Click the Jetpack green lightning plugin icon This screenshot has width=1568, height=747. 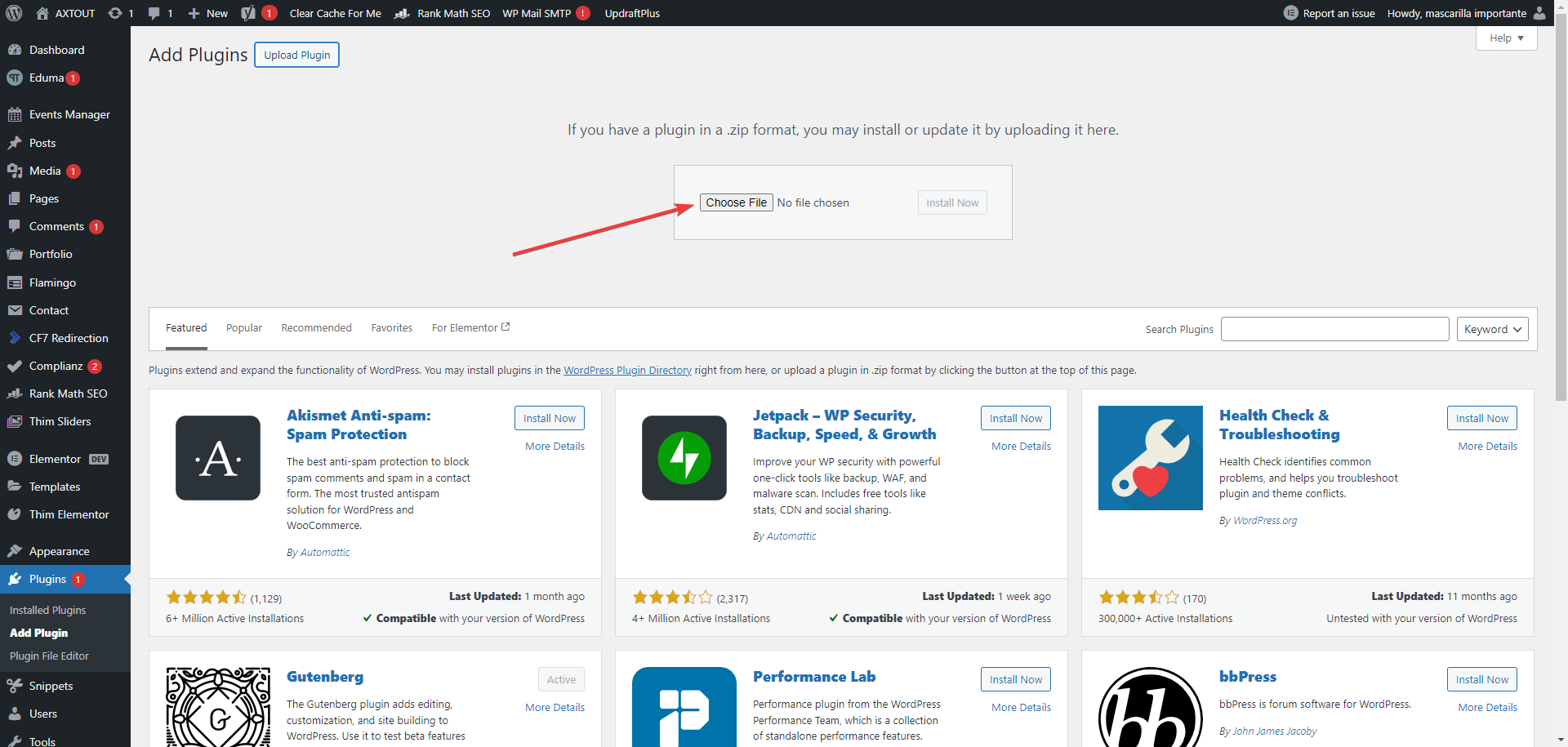point(684,458)
